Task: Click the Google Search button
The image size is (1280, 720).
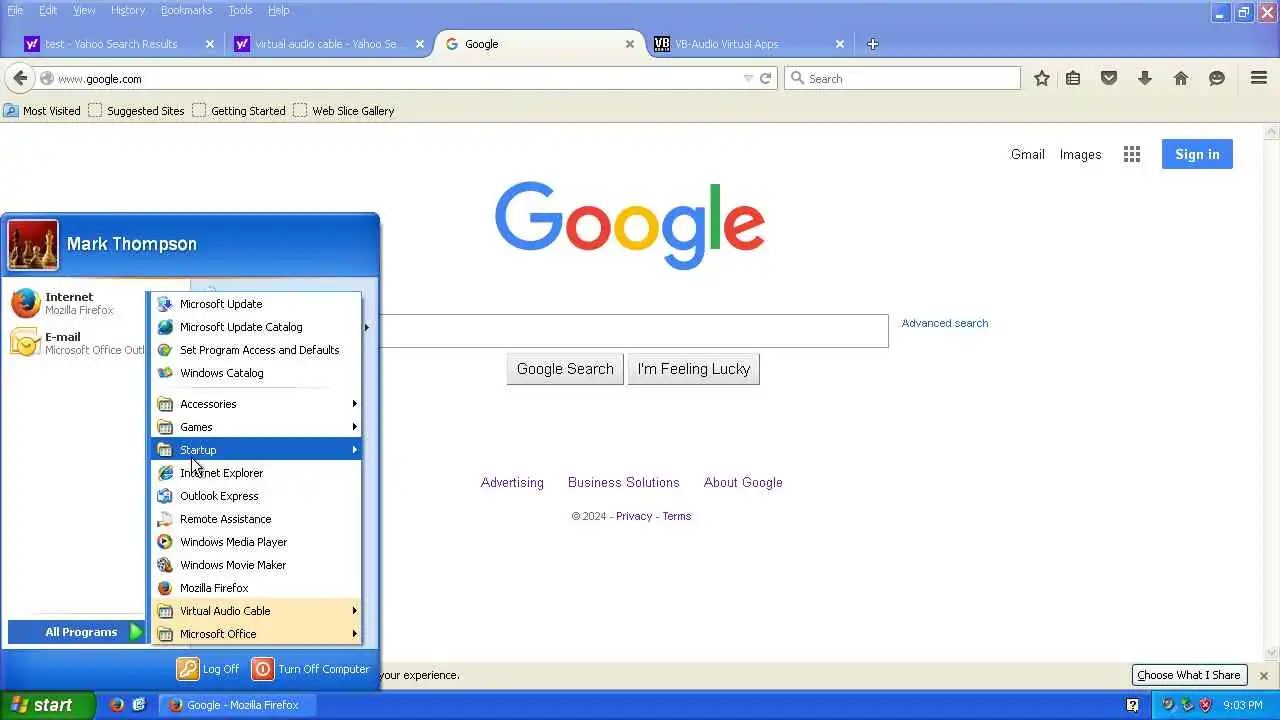Action: (565, 369)
